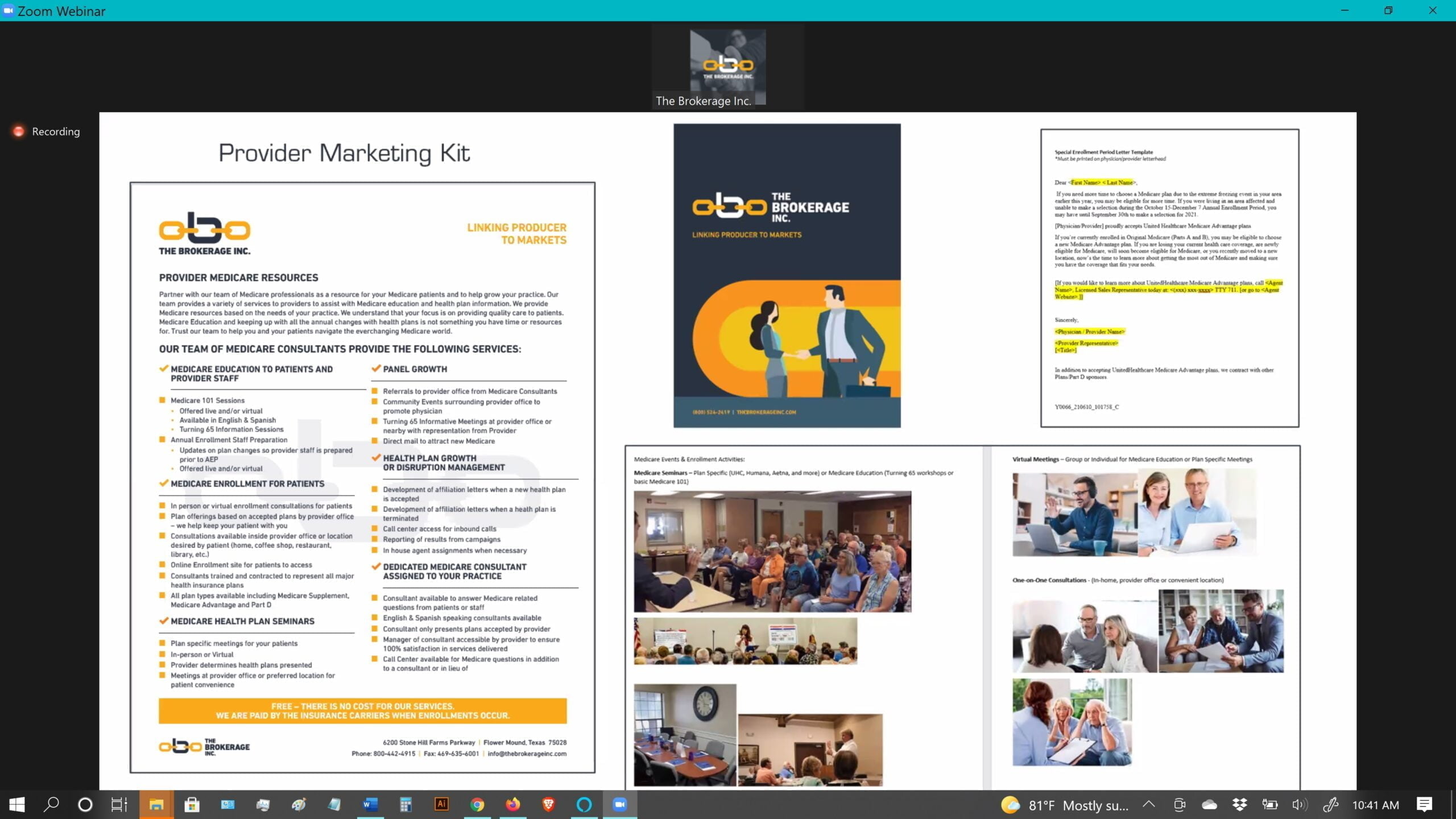The width and height of the screenshot is (1456, 819).
Task: Click the "Provider Marketing Kit" slide title
Action: 344,153
